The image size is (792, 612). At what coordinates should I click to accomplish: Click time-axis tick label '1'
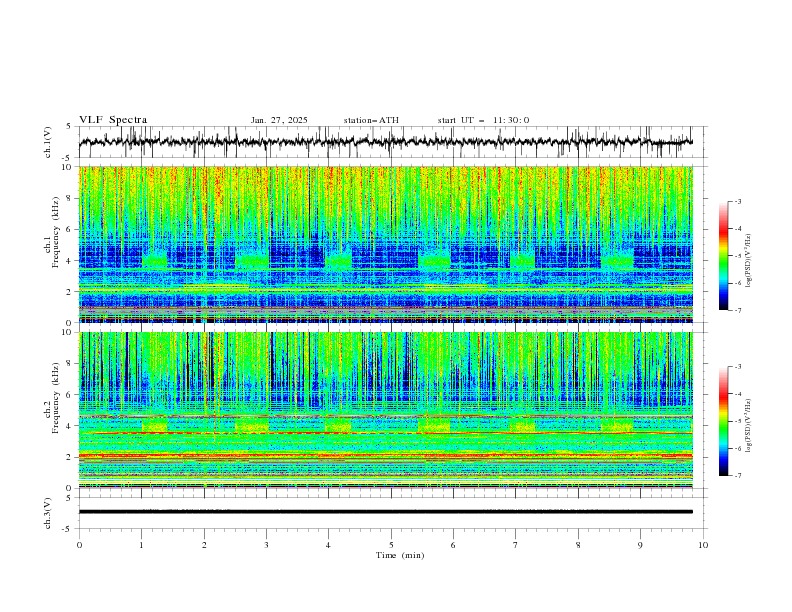(x=141, y=545)
